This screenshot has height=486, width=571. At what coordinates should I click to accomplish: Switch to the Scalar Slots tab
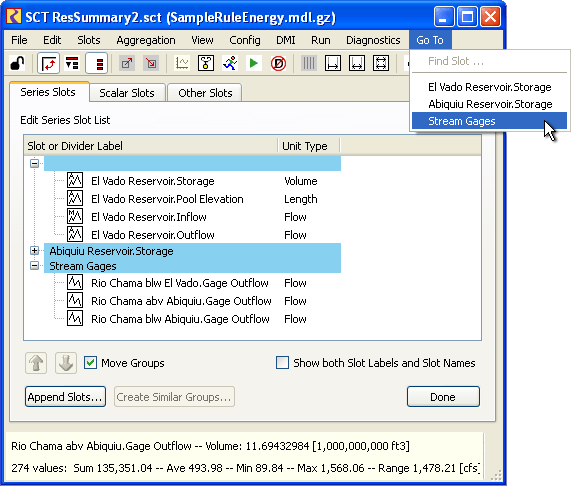click(x=127, y=93)
